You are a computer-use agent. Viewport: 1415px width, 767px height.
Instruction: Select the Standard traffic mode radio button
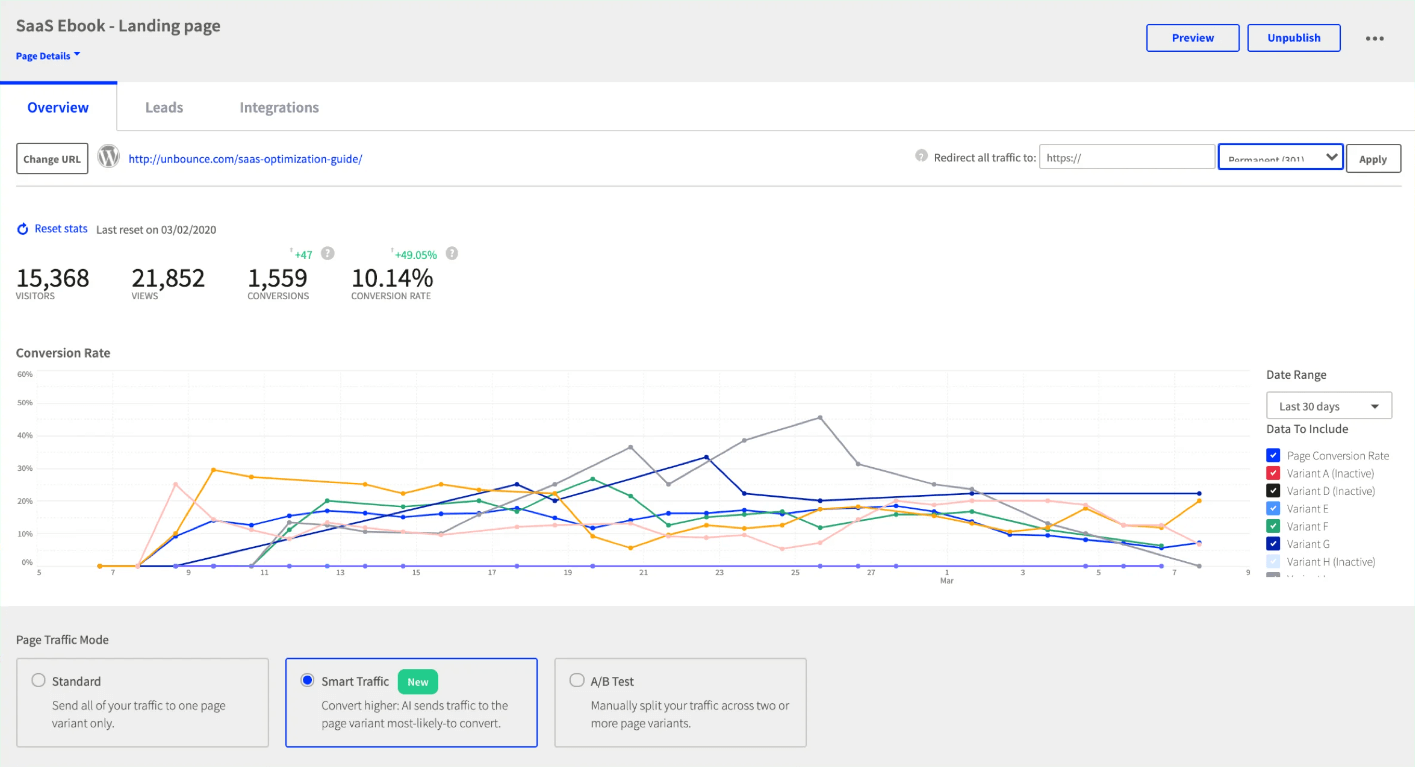click(37, 679)
